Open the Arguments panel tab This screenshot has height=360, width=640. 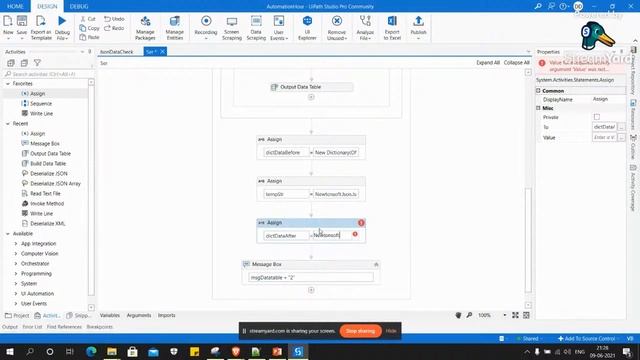click(x=139, y=316)
